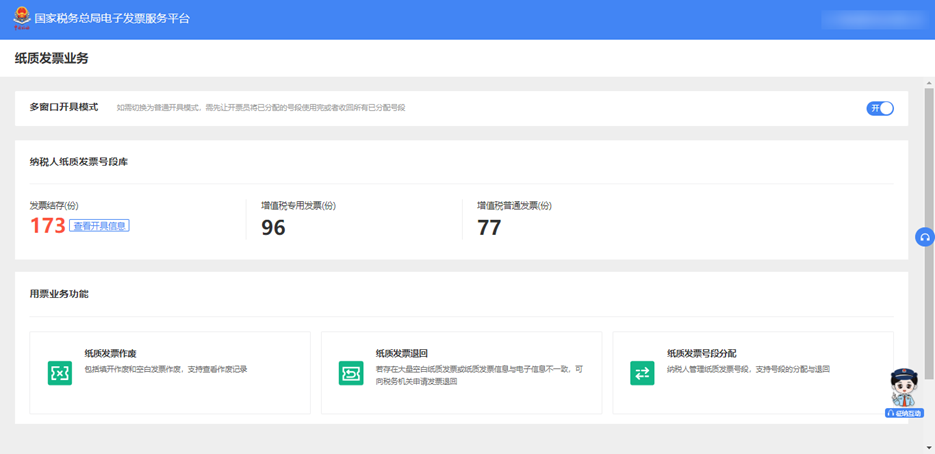Screen dimensions: 935x454
Task: Turn off the 多窗口开具模式 switch
Action: coord(880,108)
